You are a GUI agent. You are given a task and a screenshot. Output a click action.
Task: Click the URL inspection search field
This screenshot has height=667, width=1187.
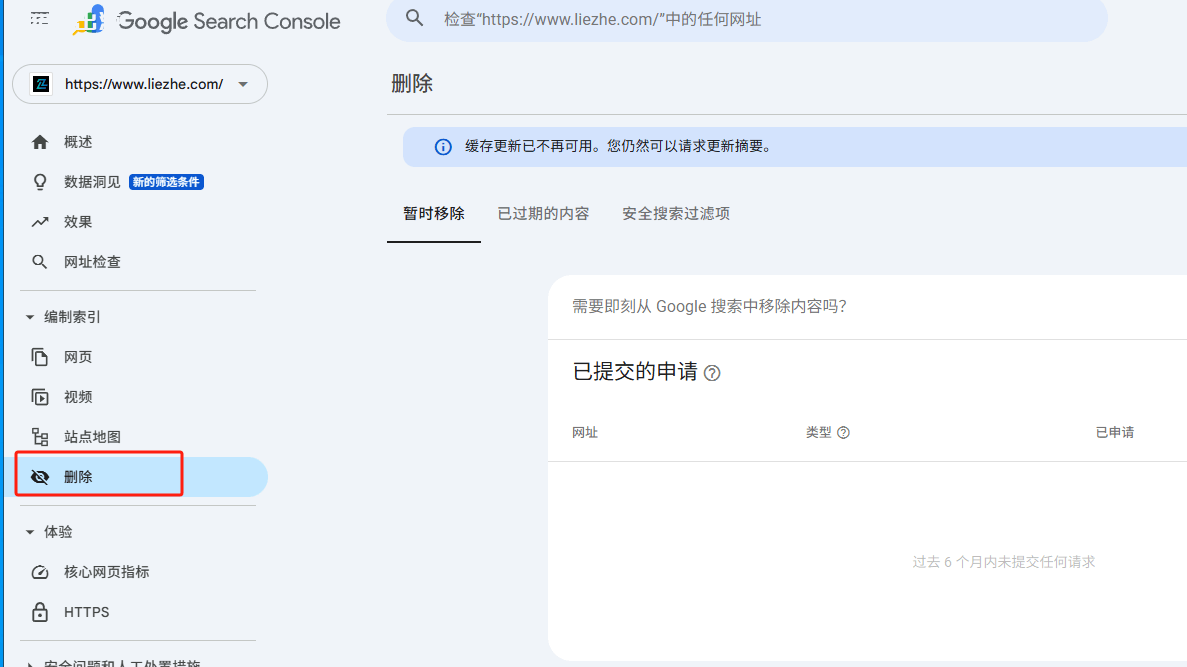point(746,20)
